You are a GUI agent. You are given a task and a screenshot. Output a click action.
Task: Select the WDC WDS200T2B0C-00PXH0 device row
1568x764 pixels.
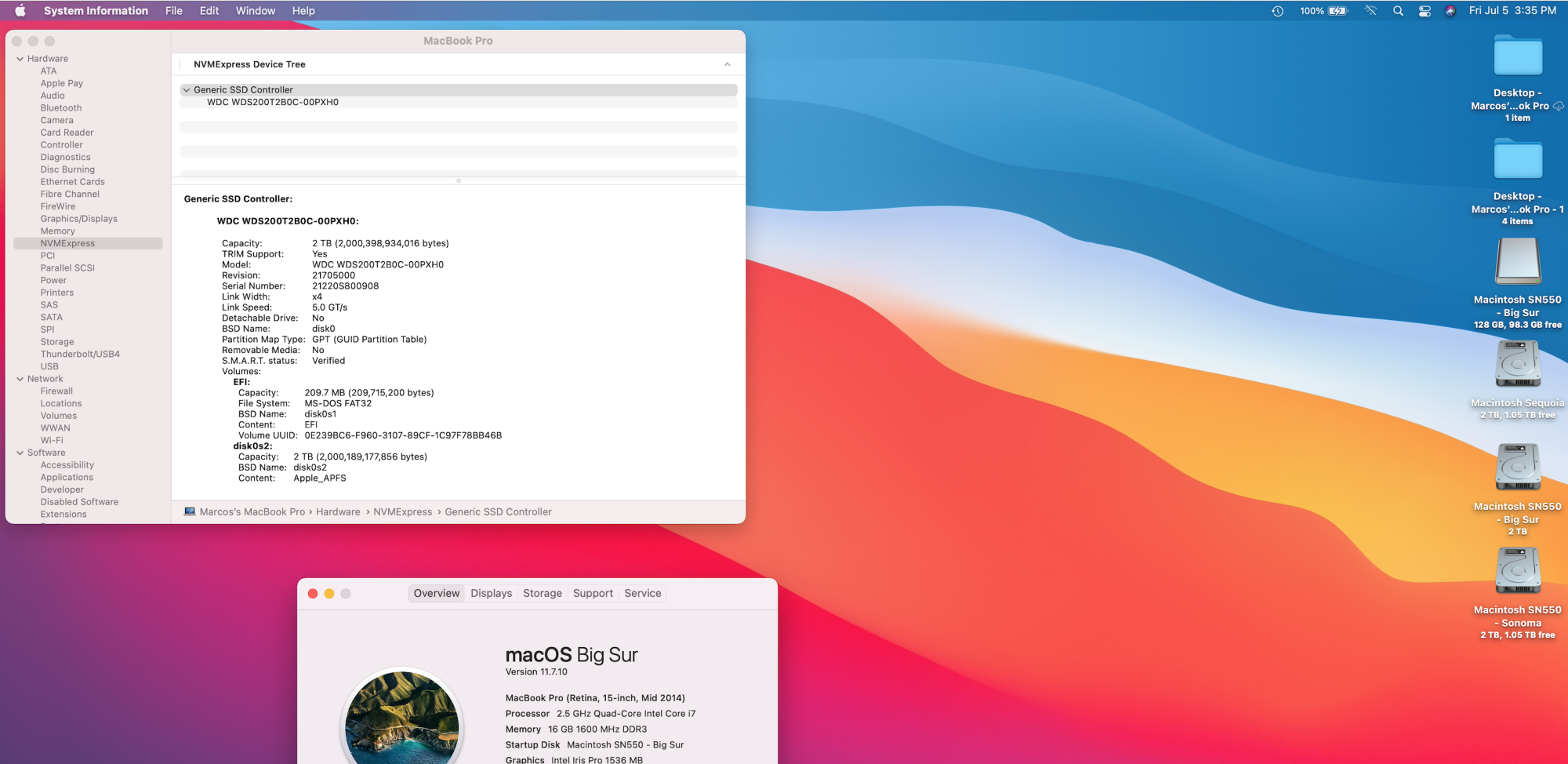pyautogui.click(x=459, y=102)
